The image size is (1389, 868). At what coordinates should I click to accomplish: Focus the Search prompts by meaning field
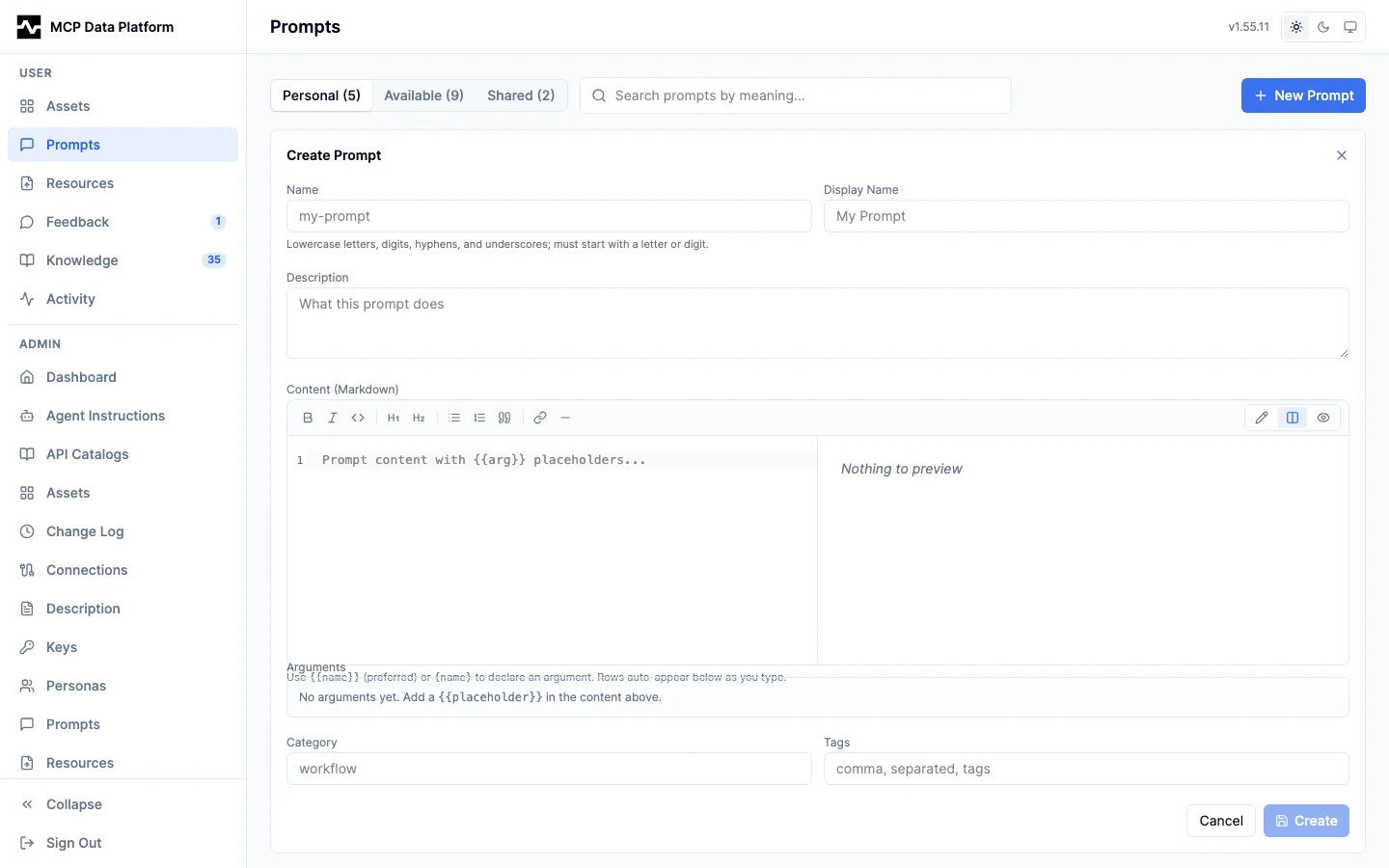(x=796, y=95)
